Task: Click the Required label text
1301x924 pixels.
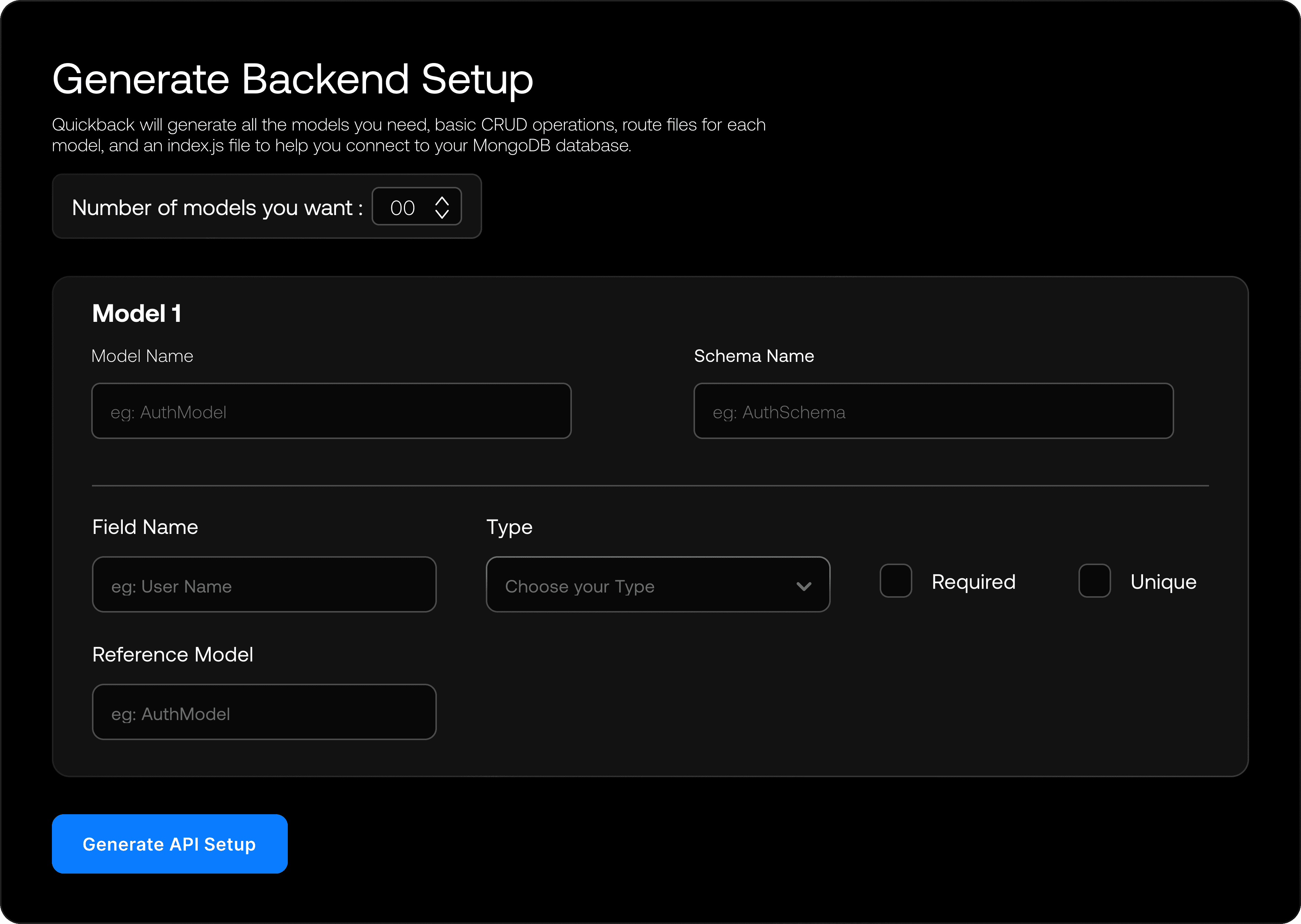Action: (973, 581)
